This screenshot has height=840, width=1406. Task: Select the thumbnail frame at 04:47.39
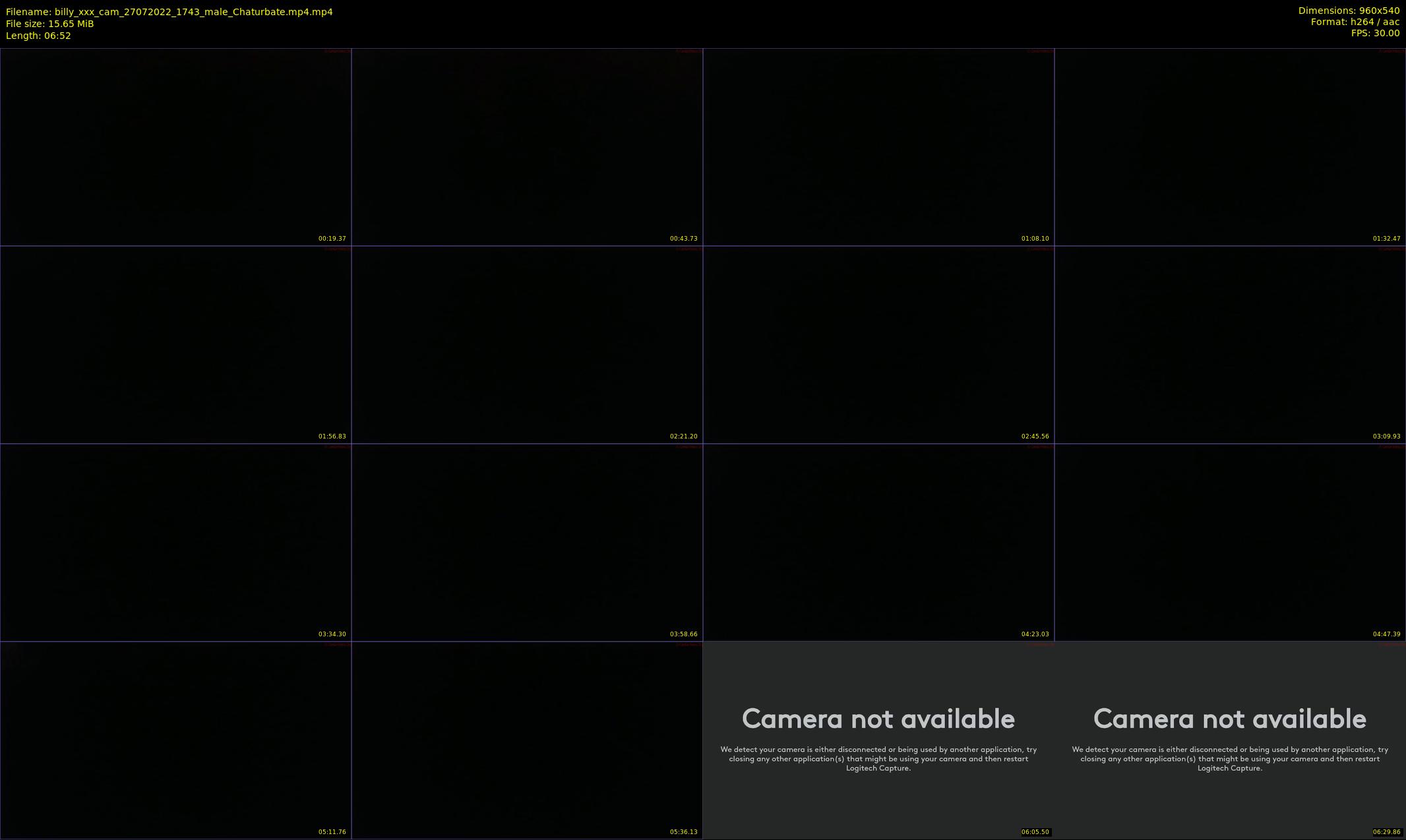point(1230,543)
